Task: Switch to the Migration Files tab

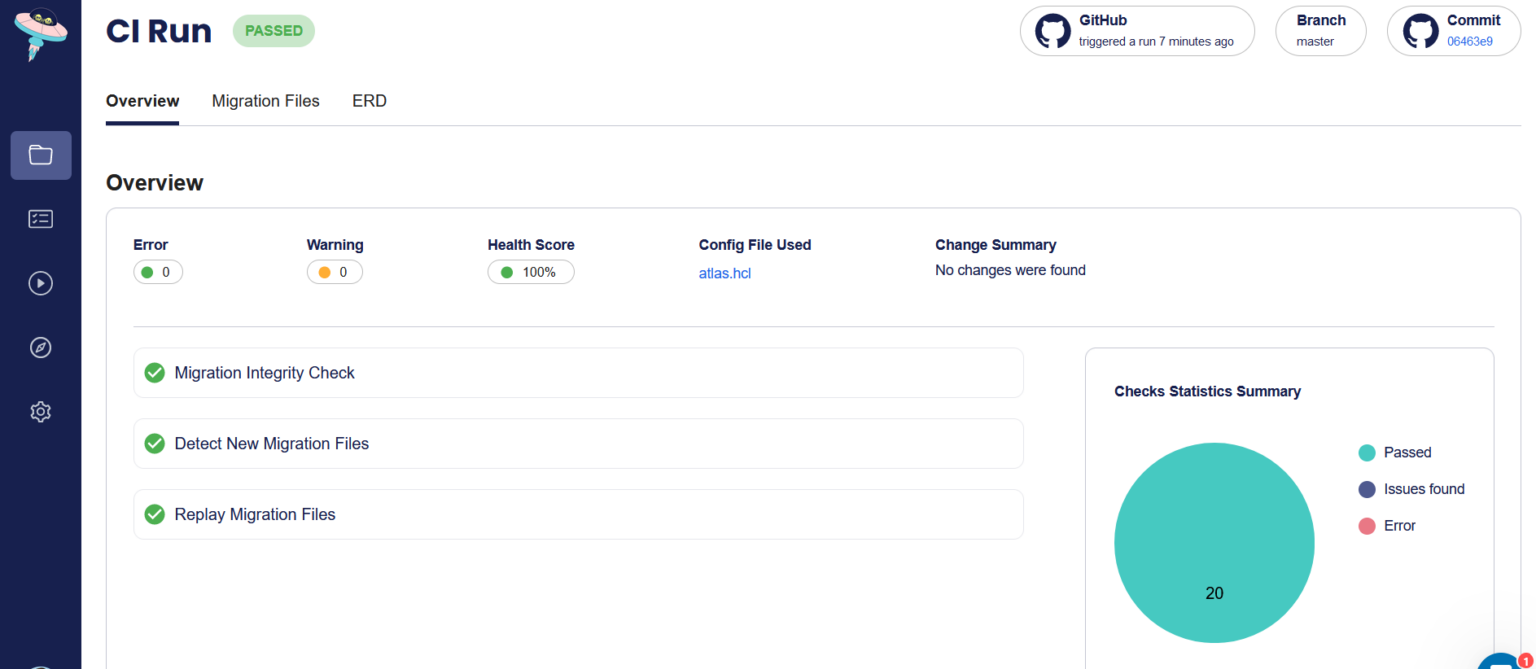Action: (265, 101)
